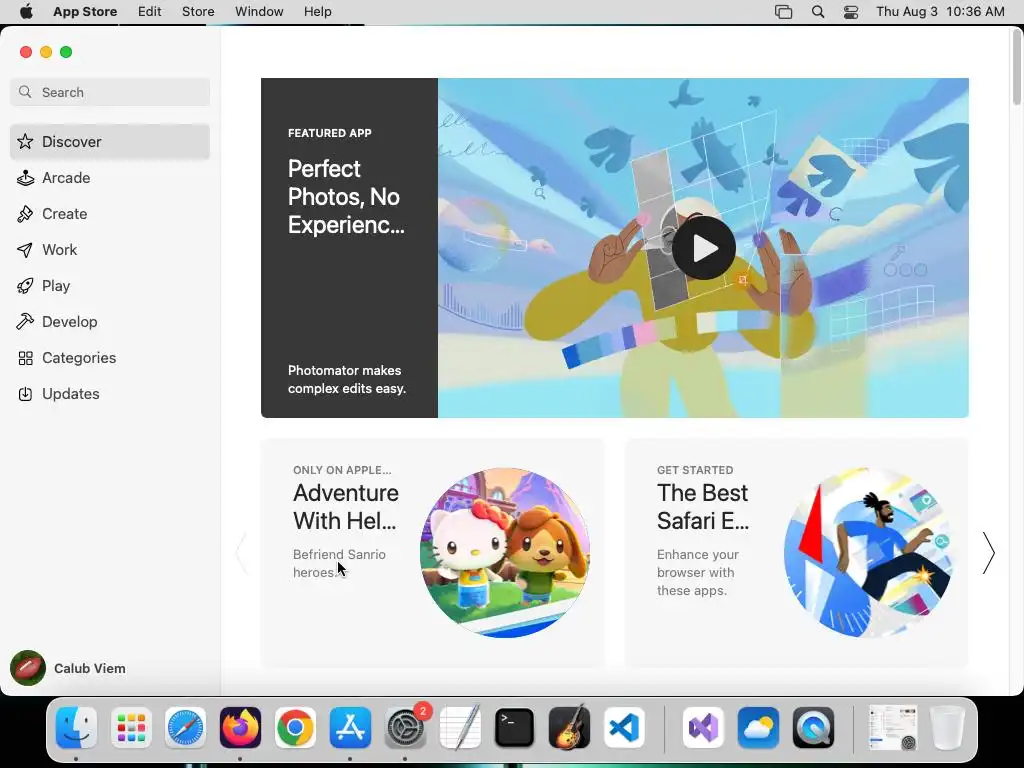Launch Visual Studio from the Dock
Viewport: 1024px width, 768px height.
point(703,728)
